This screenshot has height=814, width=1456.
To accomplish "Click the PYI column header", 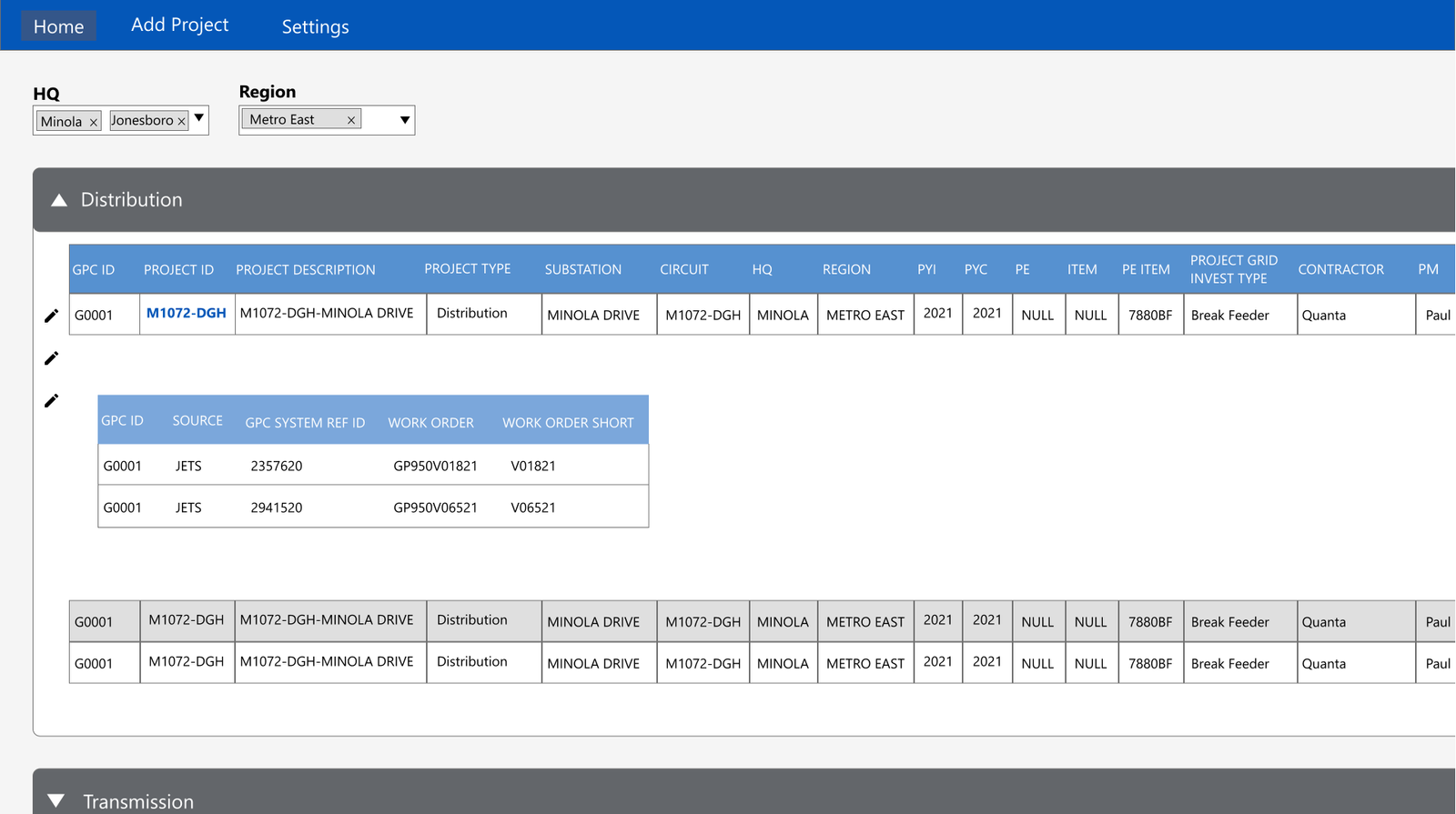I will [926, 269].
